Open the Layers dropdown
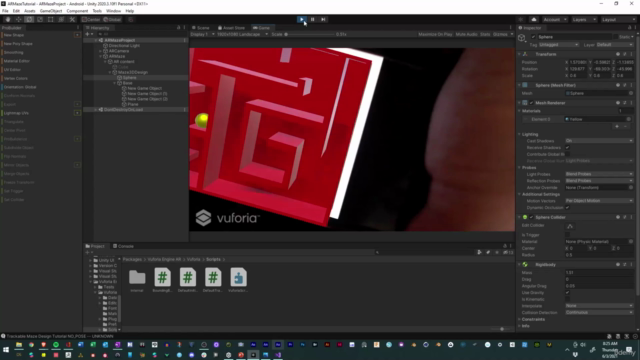 pos(584,20)
